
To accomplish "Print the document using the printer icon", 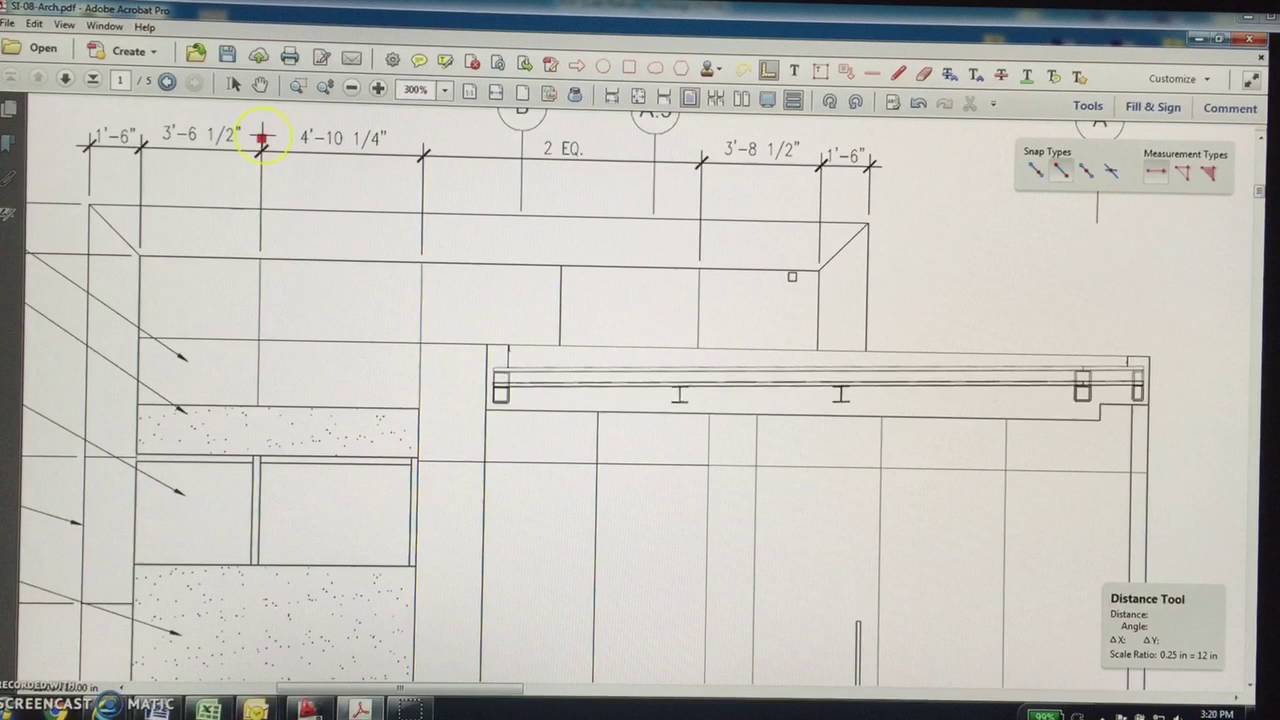I will [290, 56].
